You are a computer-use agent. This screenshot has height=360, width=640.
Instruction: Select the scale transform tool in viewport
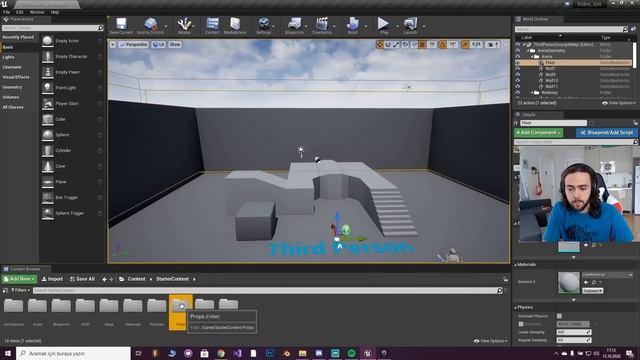tap(396, 44)
